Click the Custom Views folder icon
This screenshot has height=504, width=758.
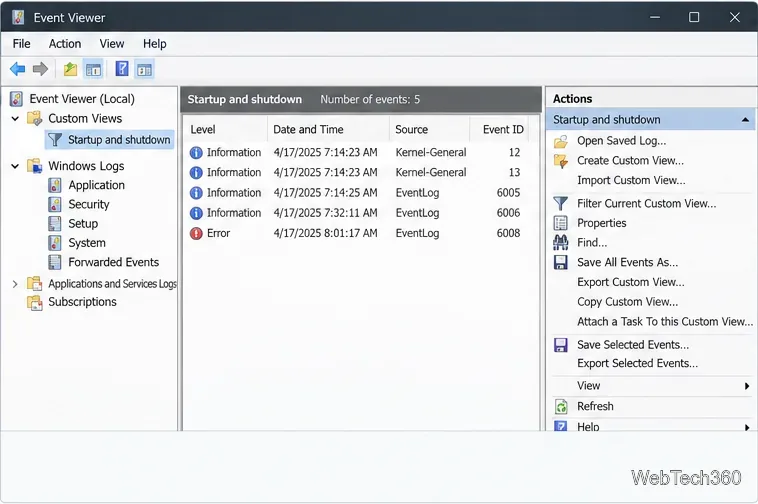click(x=35, y=118)
